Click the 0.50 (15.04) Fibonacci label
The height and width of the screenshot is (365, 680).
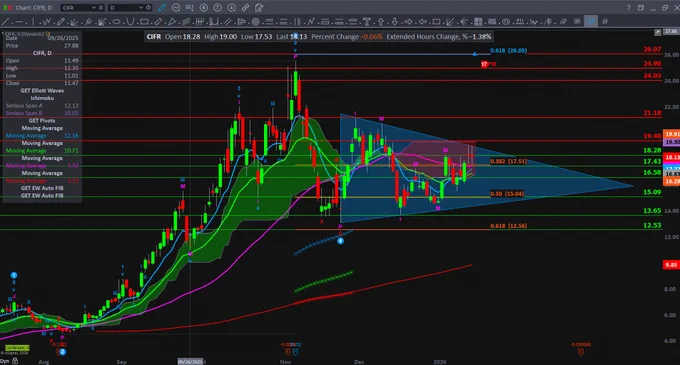point(507,194)
